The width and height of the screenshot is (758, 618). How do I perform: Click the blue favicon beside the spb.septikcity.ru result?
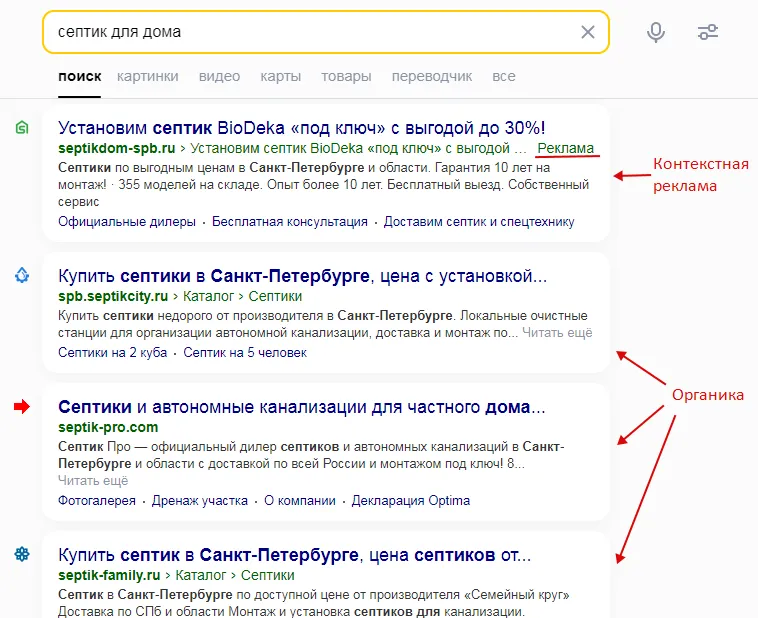[22, 276]
